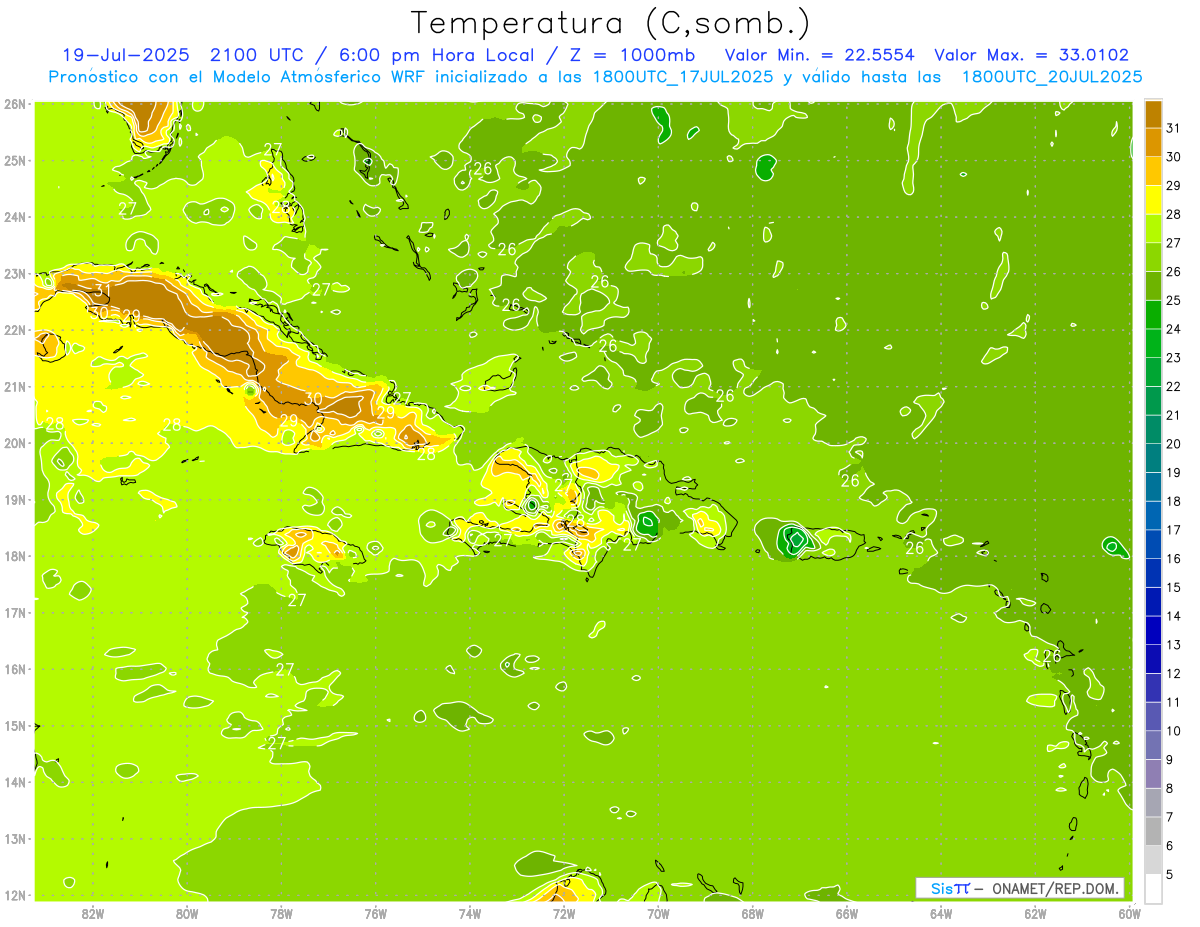The image size is (1200, 927).
Task: Select the '19-Jul-2025' date text
Action: tap(124, 55)
